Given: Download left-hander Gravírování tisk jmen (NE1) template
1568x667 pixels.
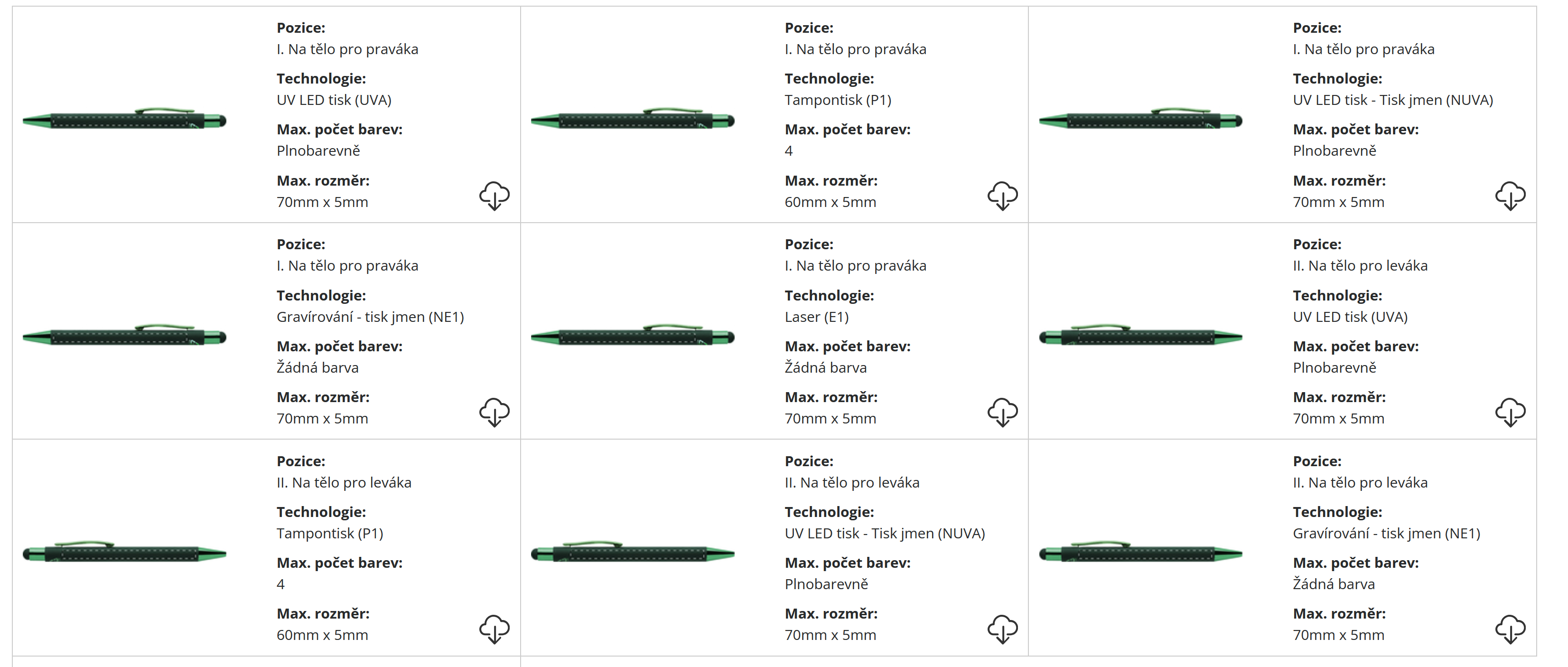Looking at the screenshot, I should tap(1510, 629).
